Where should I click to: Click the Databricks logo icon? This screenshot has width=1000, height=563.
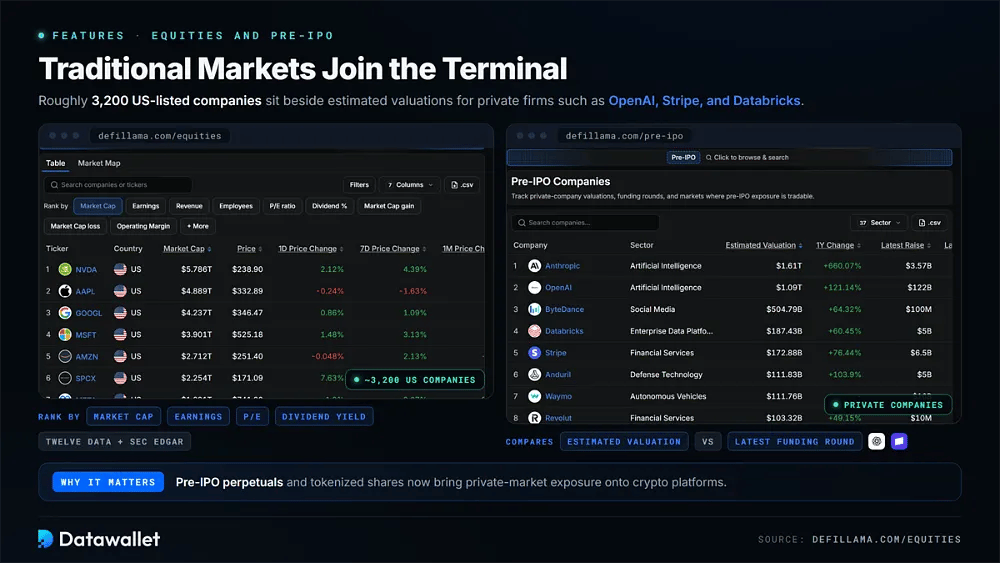tap(534, 331)
